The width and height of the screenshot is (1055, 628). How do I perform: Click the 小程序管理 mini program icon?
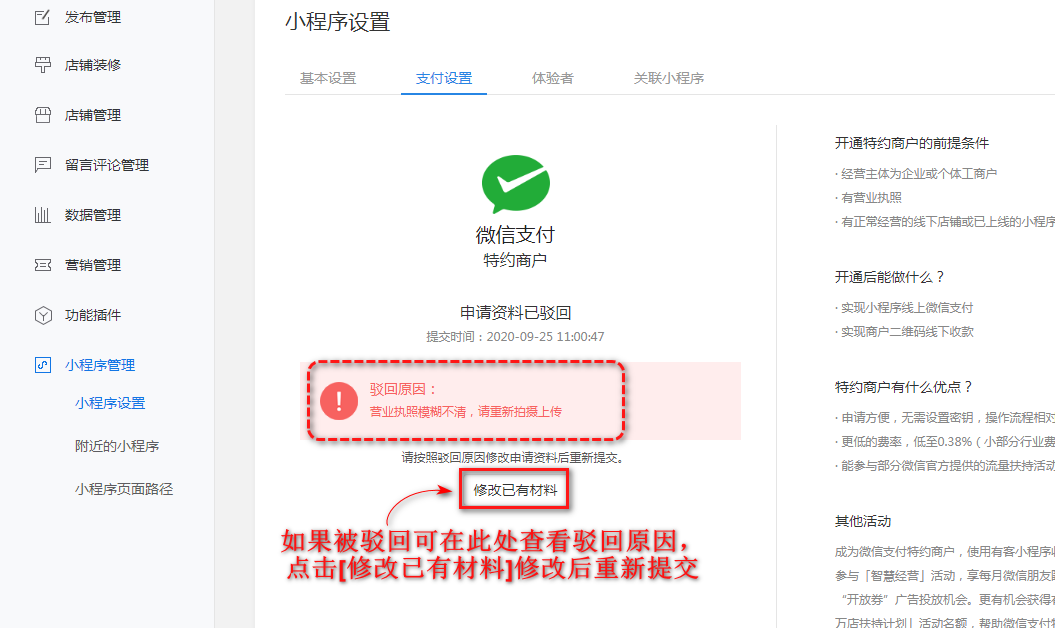pos(42,365)
